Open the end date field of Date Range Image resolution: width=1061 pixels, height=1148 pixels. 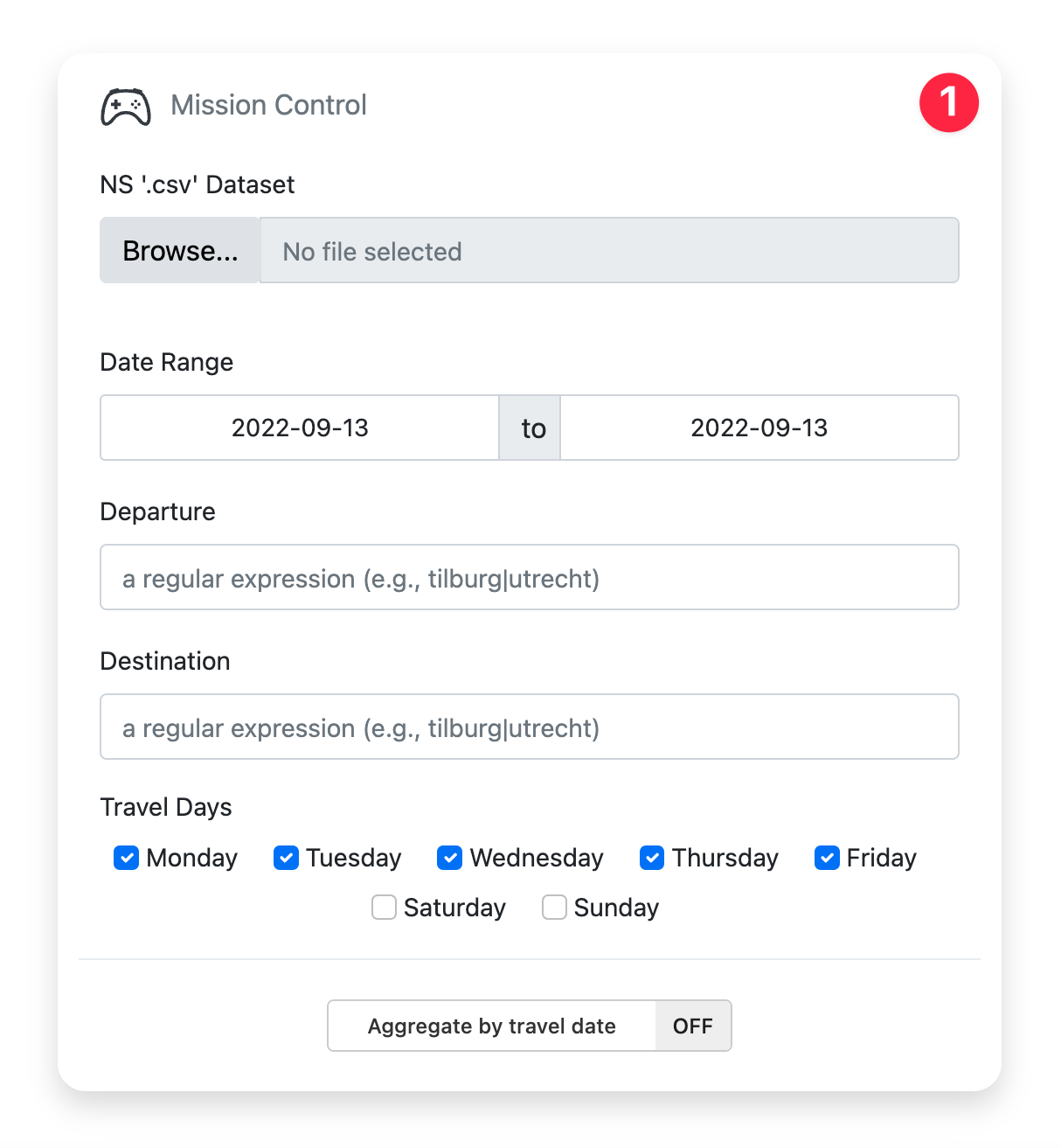759,428
